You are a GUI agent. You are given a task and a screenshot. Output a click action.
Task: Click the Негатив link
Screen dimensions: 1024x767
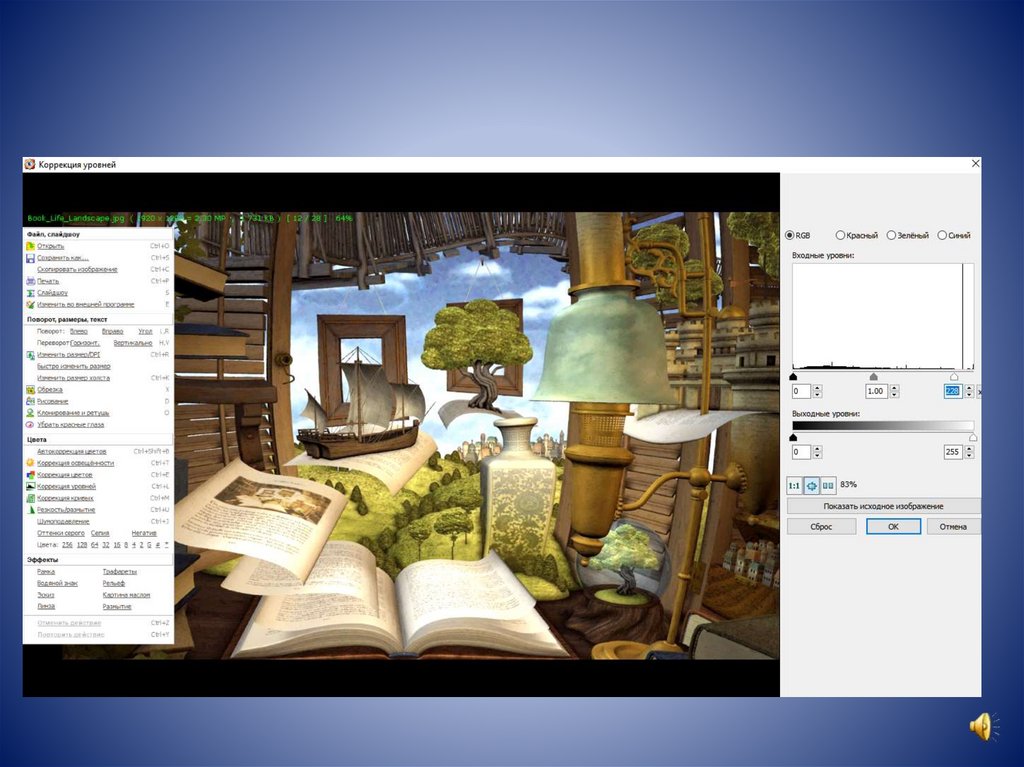144,534
